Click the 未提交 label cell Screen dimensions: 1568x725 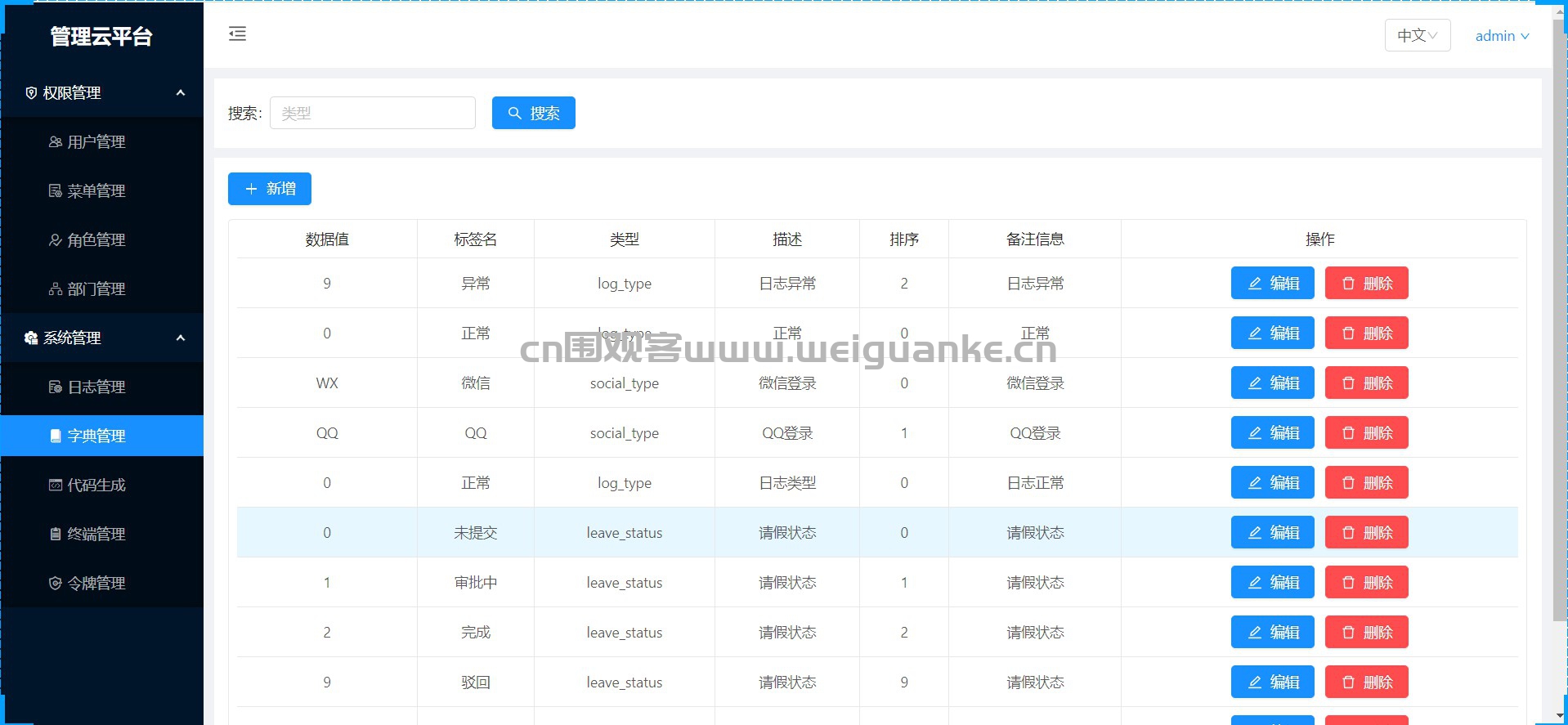pyautogui.click(x=475, y=533)
